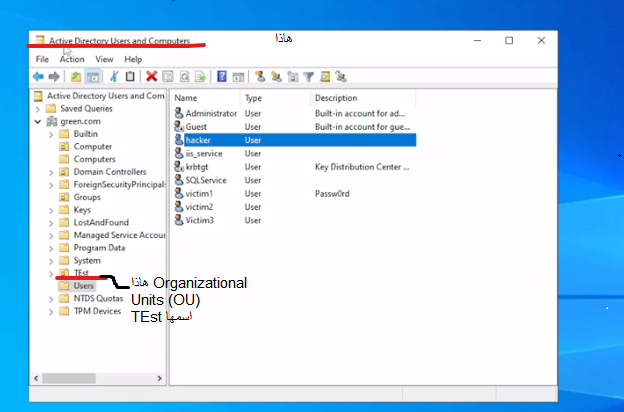Image resolution: width=624 pixels, height=412 pixels.
Task: Expand the Domain Controllers node
Action: (x=51, y=172)
